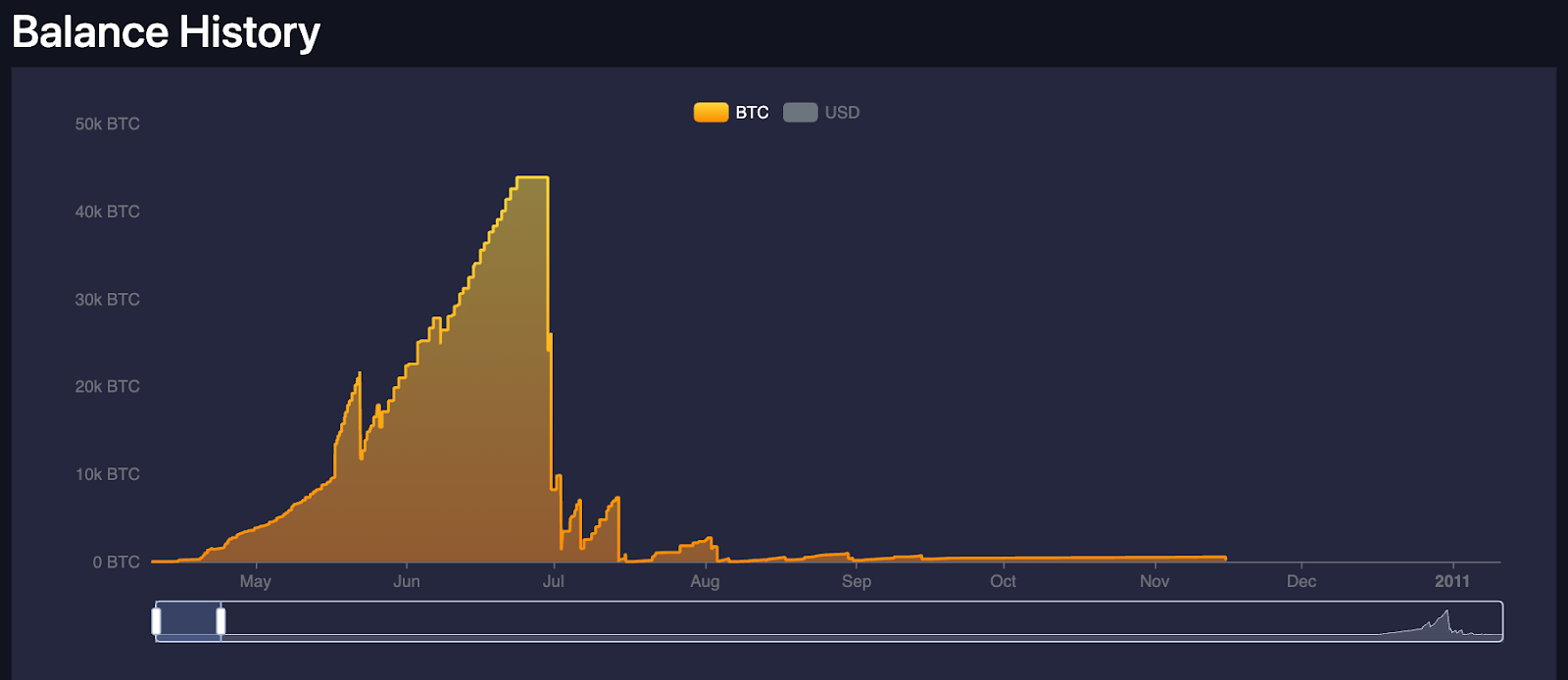The width and height of the screenshot is (1568, 680).
Task: Click the 'Sep' x-axis label
Action: (857, 581)
